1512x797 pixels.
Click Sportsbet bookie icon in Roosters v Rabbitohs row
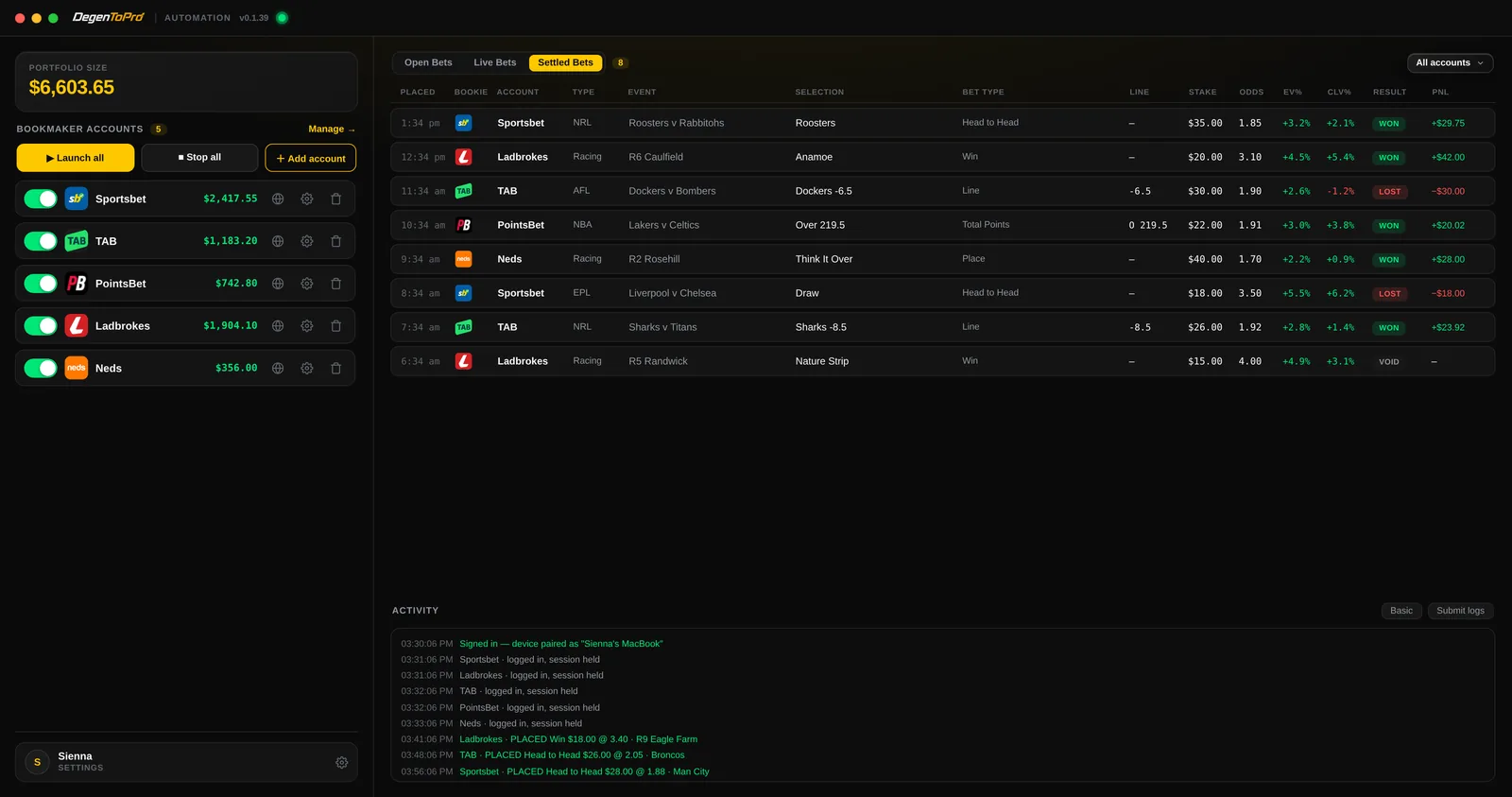[x=464, y=123]
